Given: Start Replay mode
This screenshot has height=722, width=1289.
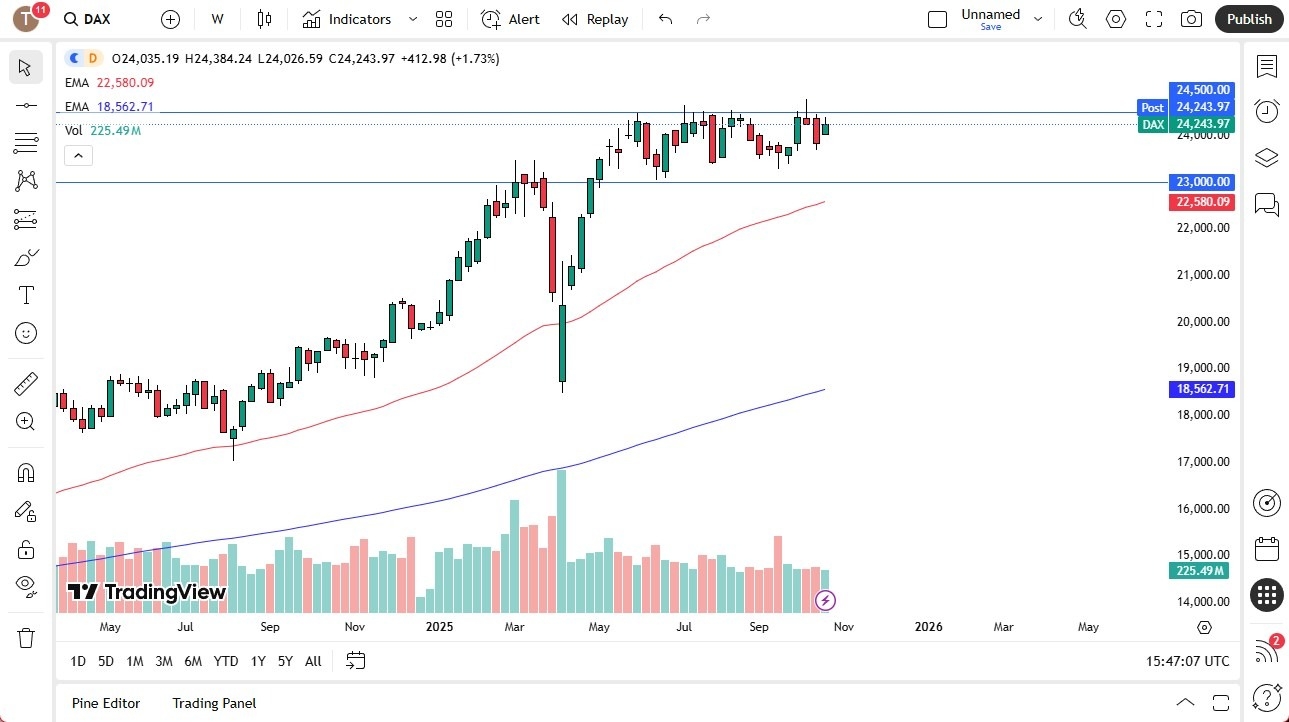Looking at the screenshot, I should click(x=595, y=19).
